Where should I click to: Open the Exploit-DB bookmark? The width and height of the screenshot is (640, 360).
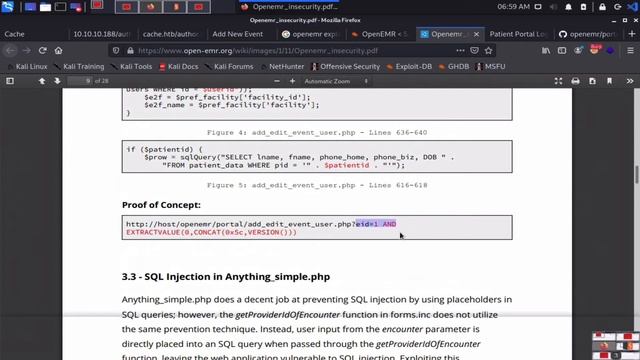[x=409, y=67]
